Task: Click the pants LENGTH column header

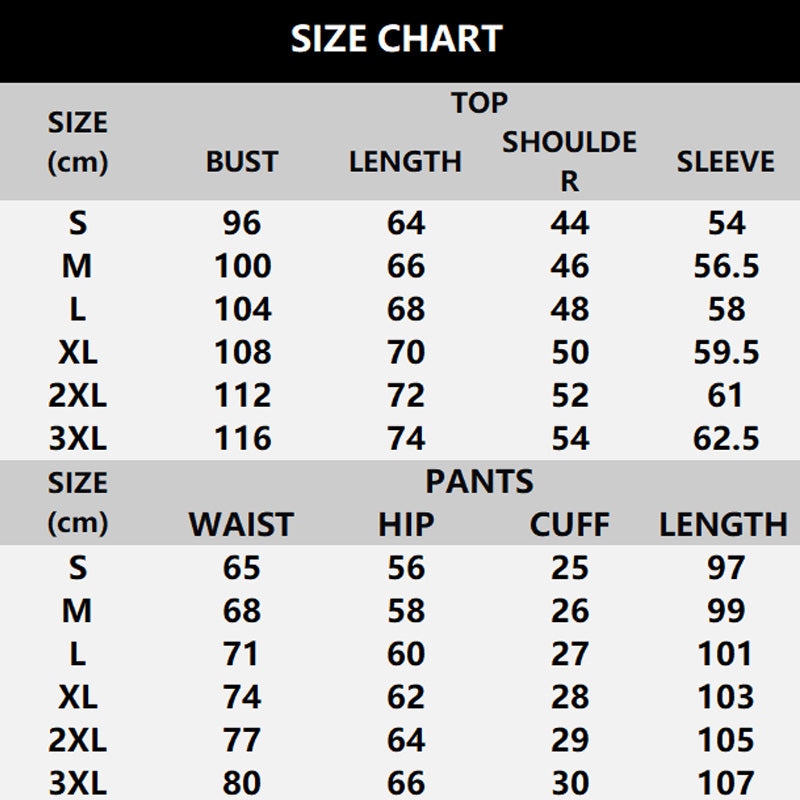Action: click(x=723, y=524)
